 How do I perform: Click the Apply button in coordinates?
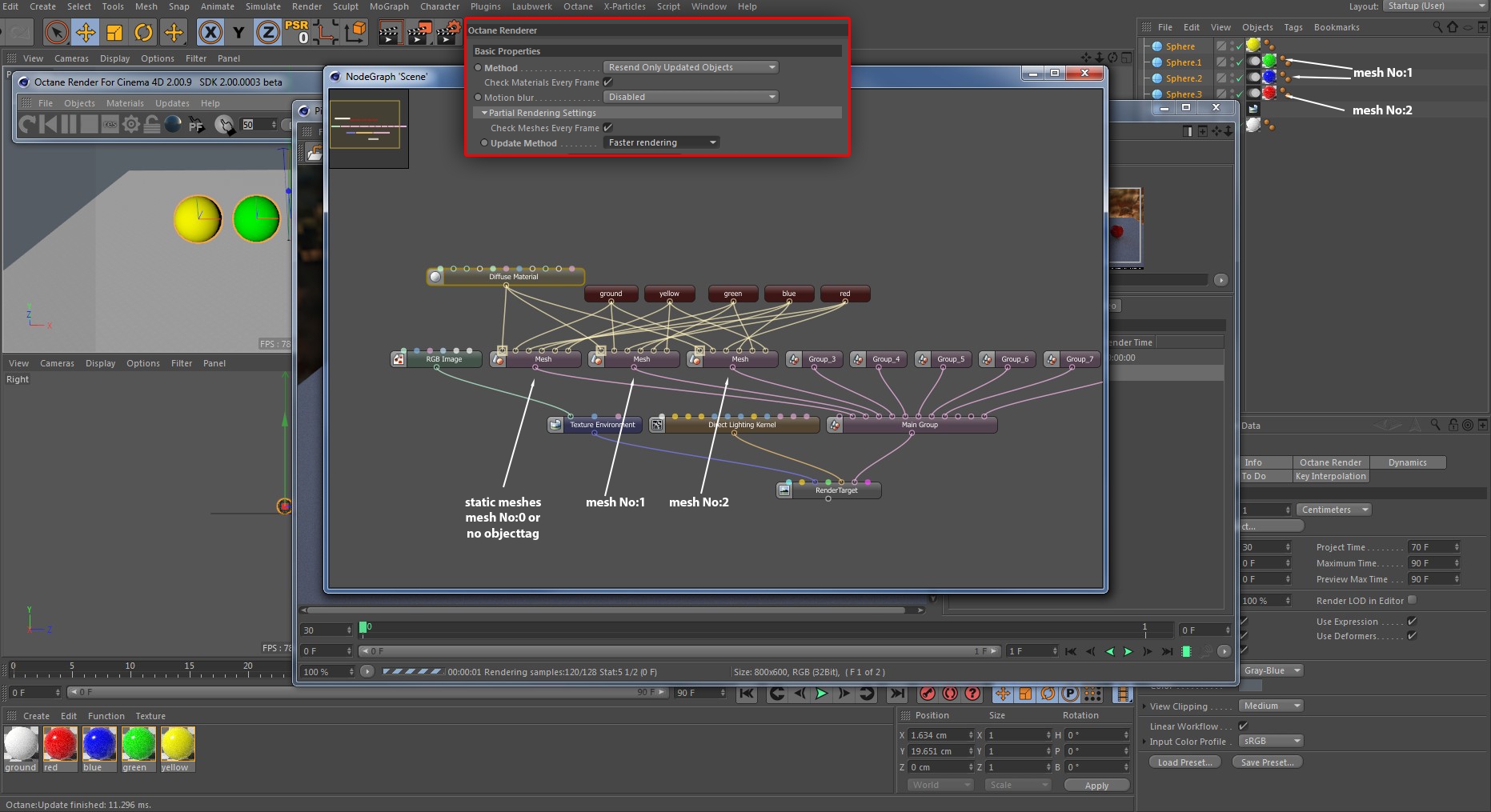click(x=1096, y=786)
